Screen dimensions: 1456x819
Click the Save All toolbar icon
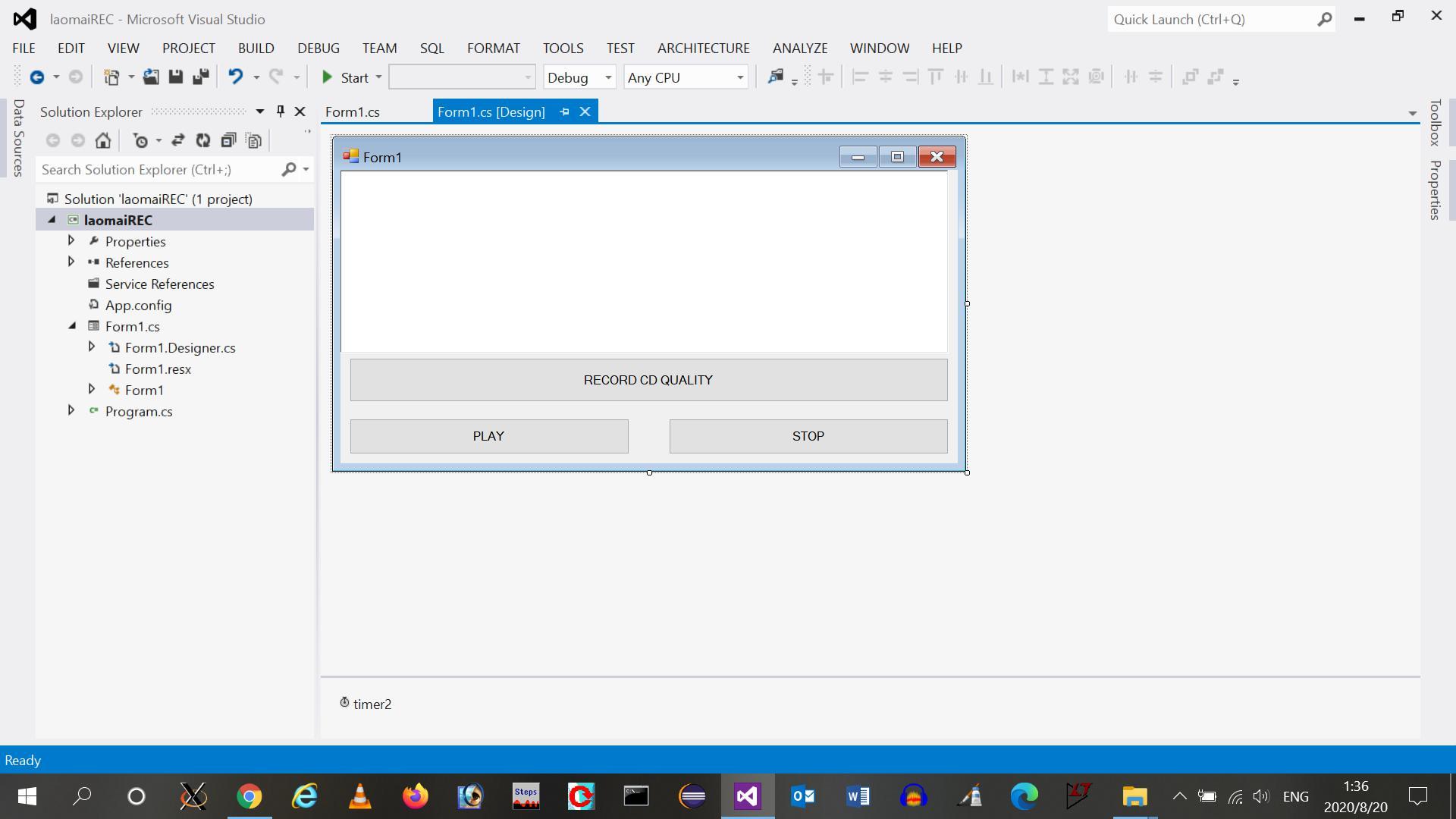201,77
